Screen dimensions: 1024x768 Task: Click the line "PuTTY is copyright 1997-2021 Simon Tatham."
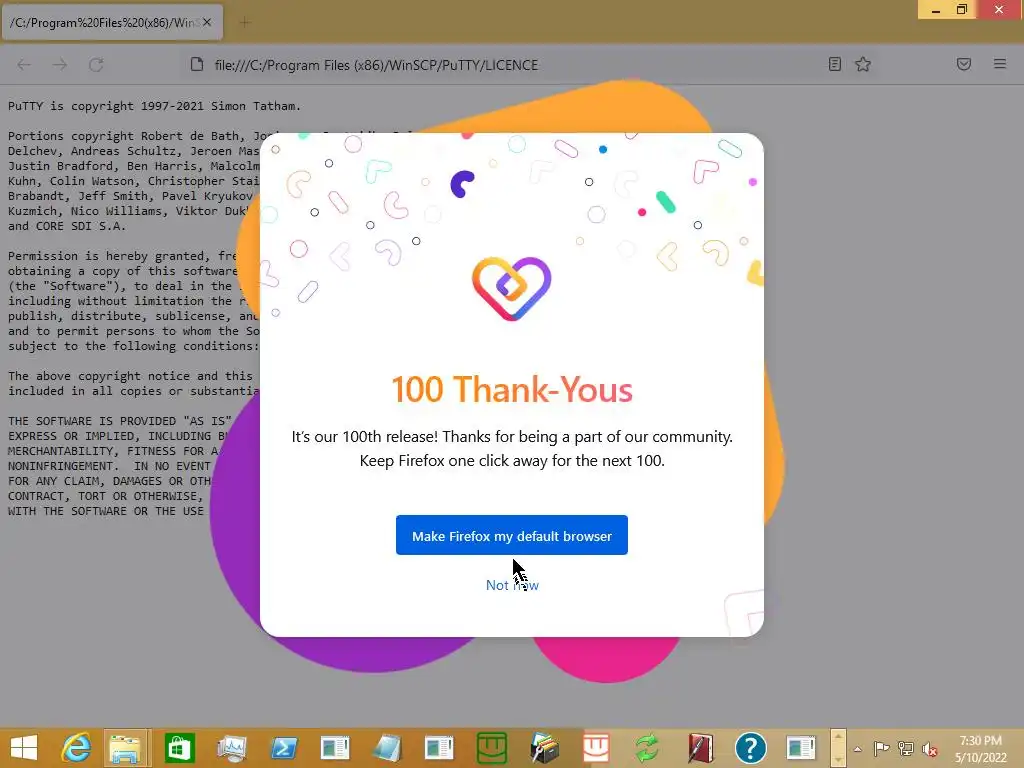point(154,106)
